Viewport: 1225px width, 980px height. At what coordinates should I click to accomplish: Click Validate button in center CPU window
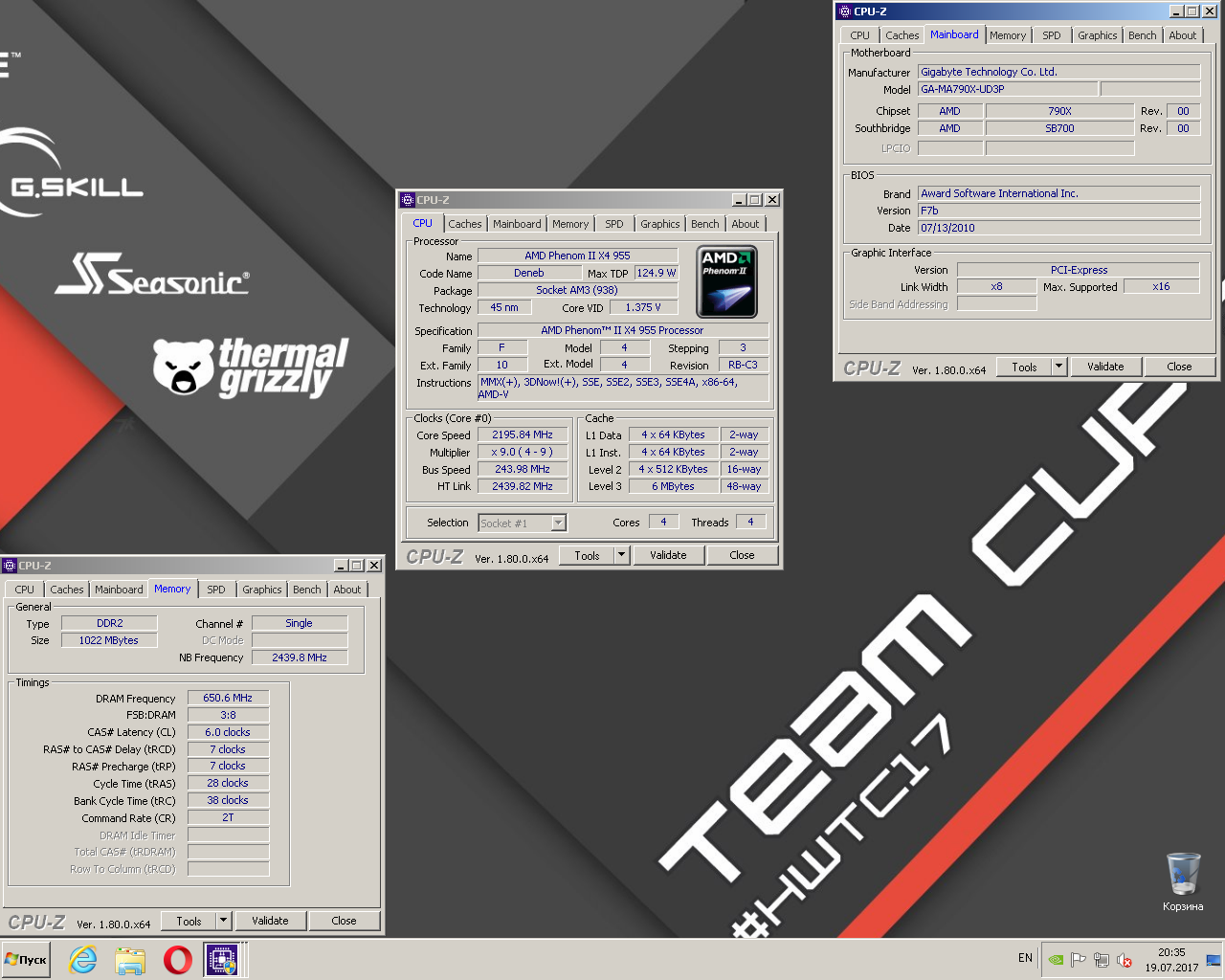668,555
